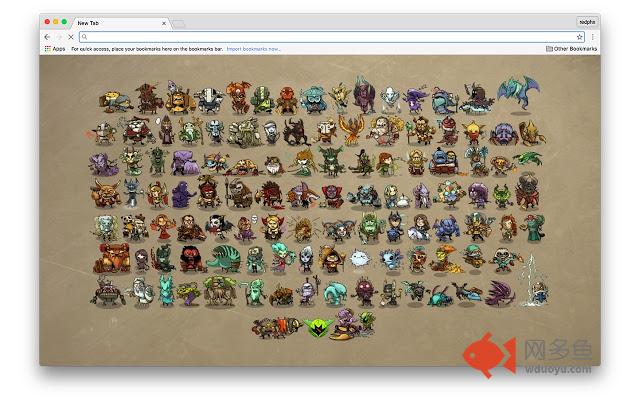640x400 pixels.
Task: Click the browser back arrow
Action: [47, 37]
